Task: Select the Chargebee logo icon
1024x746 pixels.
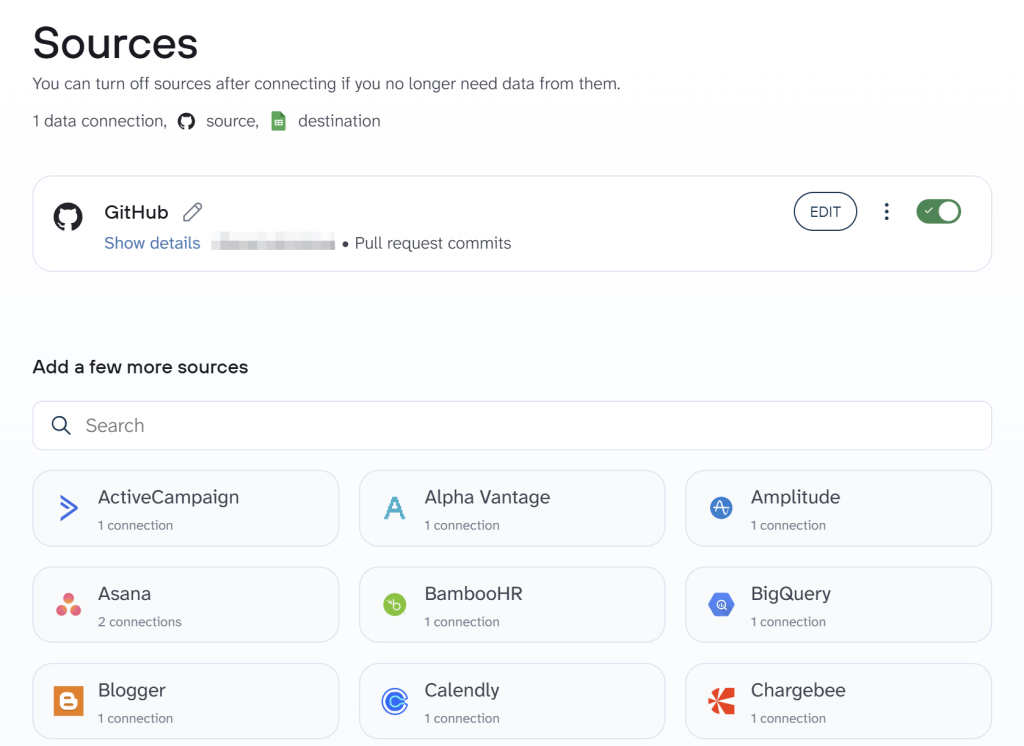Action: click(x=721, y=701)
